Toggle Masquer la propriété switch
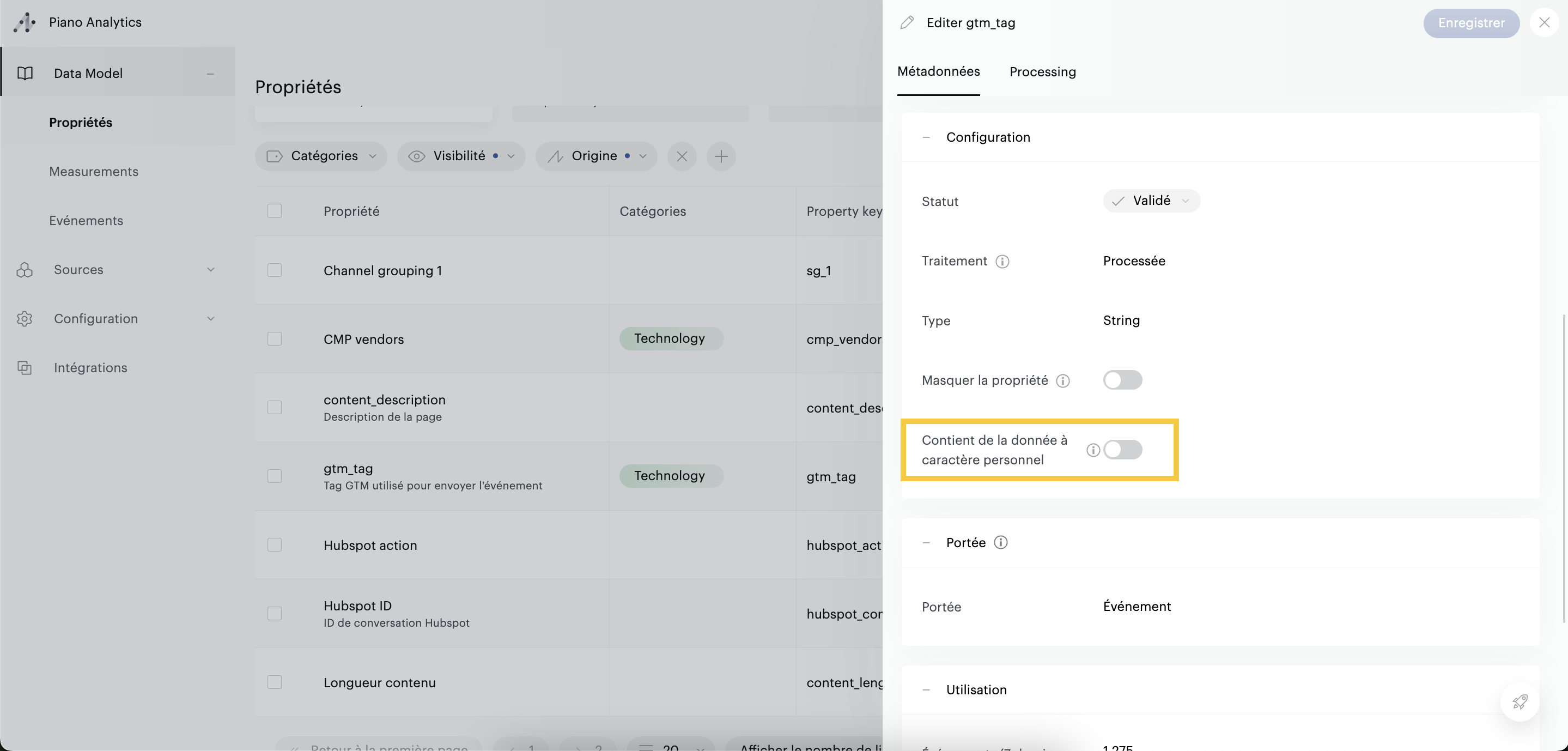The width and height of the screenshot is (1568, 751). [x=1122, y=380]
